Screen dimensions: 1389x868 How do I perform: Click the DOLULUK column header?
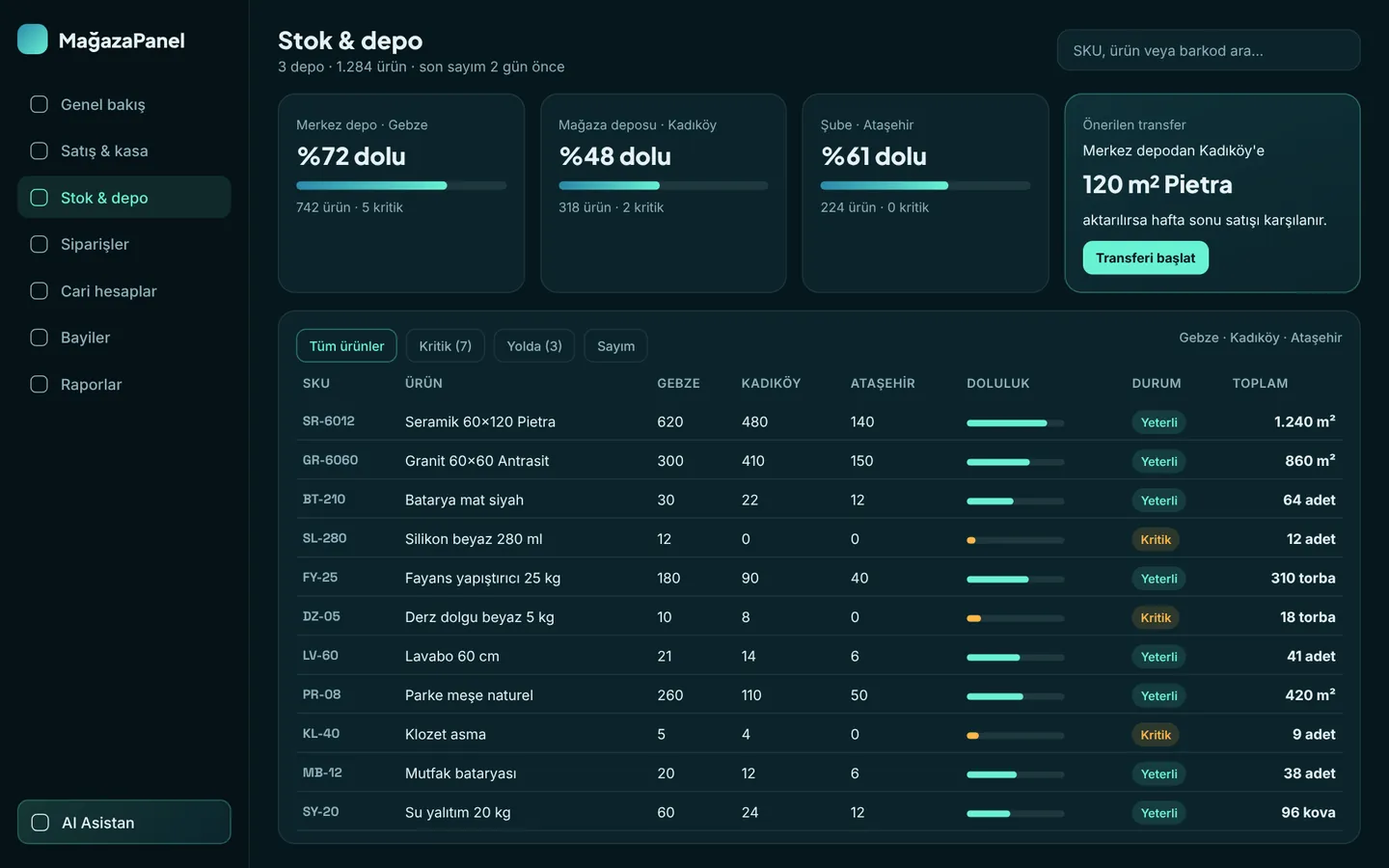point(998,383)
